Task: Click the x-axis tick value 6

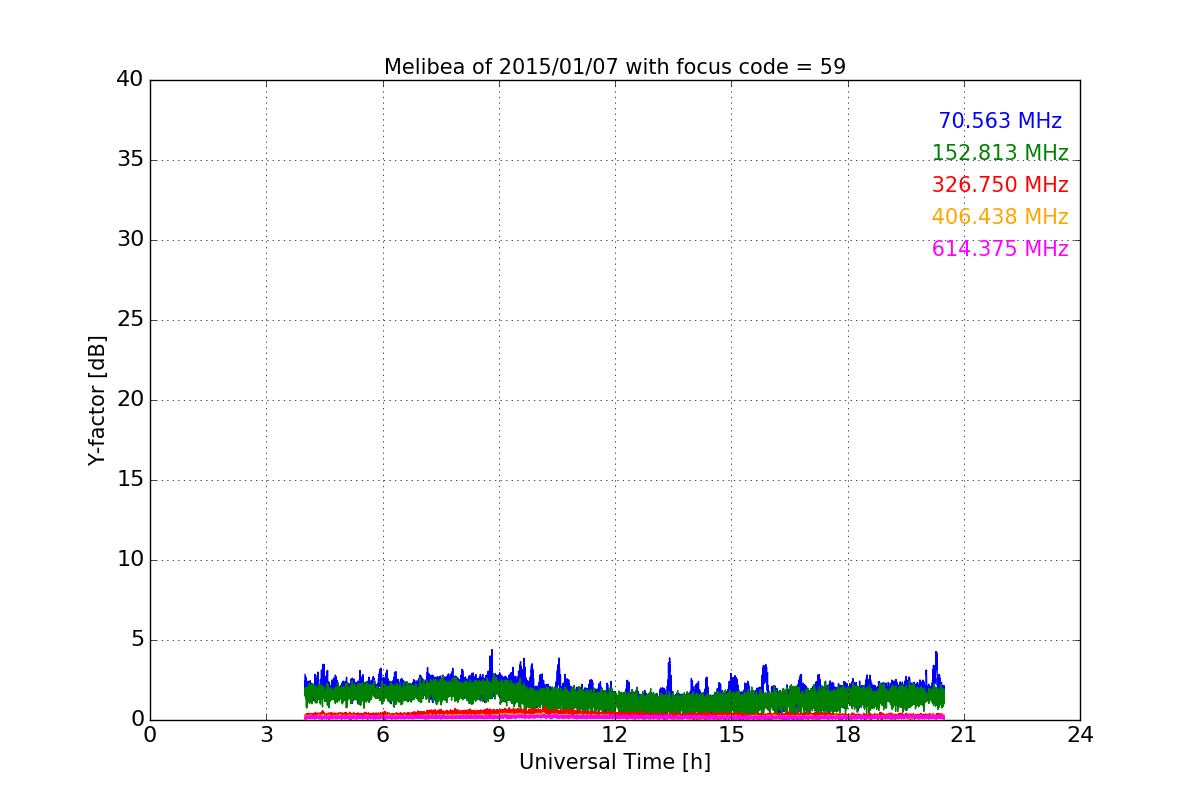Action: point(383,735)
